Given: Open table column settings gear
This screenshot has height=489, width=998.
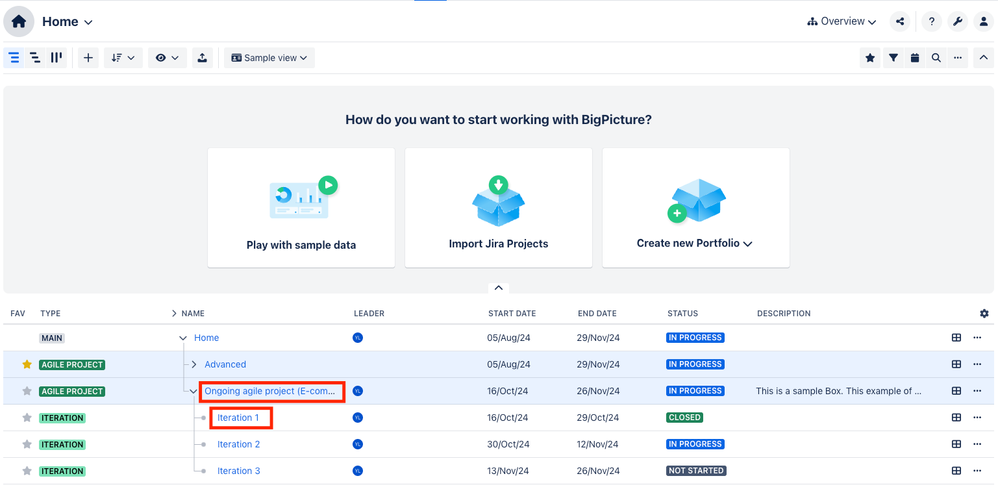Looking at the screenshot, I should point(985,313).
